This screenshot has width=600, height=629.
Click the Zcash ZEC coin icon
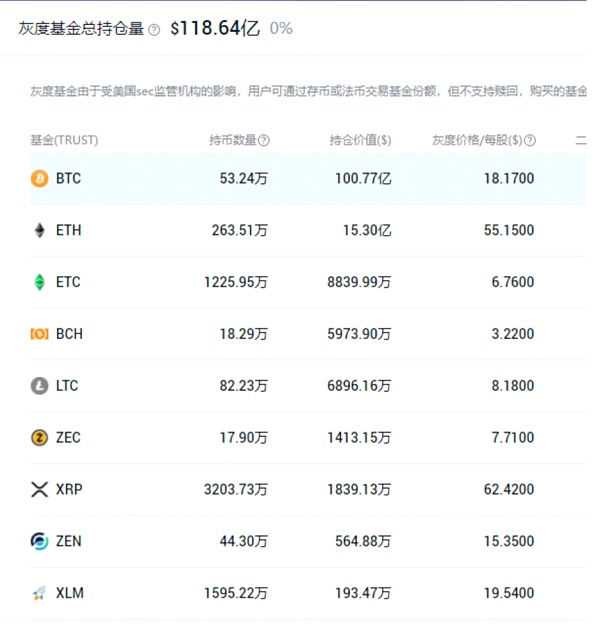pyautogui.click(x=40, y=438)
